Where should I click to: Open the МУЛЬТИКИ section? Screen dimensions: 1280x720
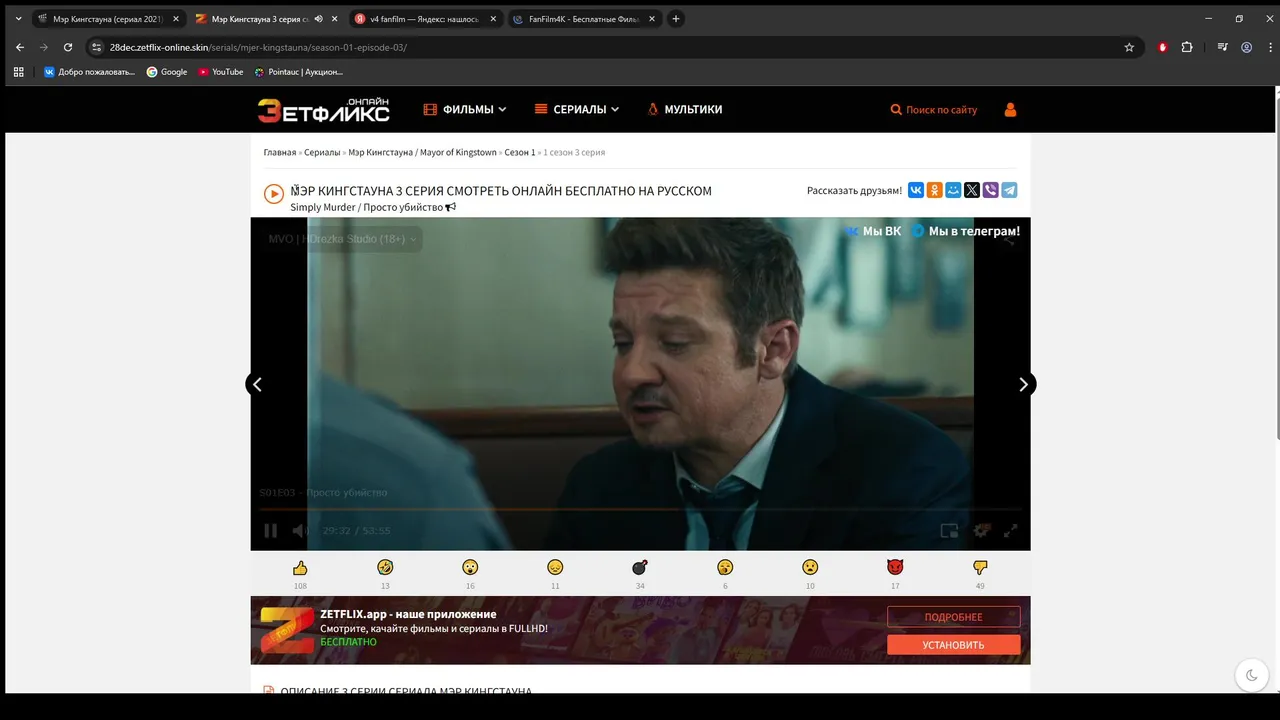point(685,110)
